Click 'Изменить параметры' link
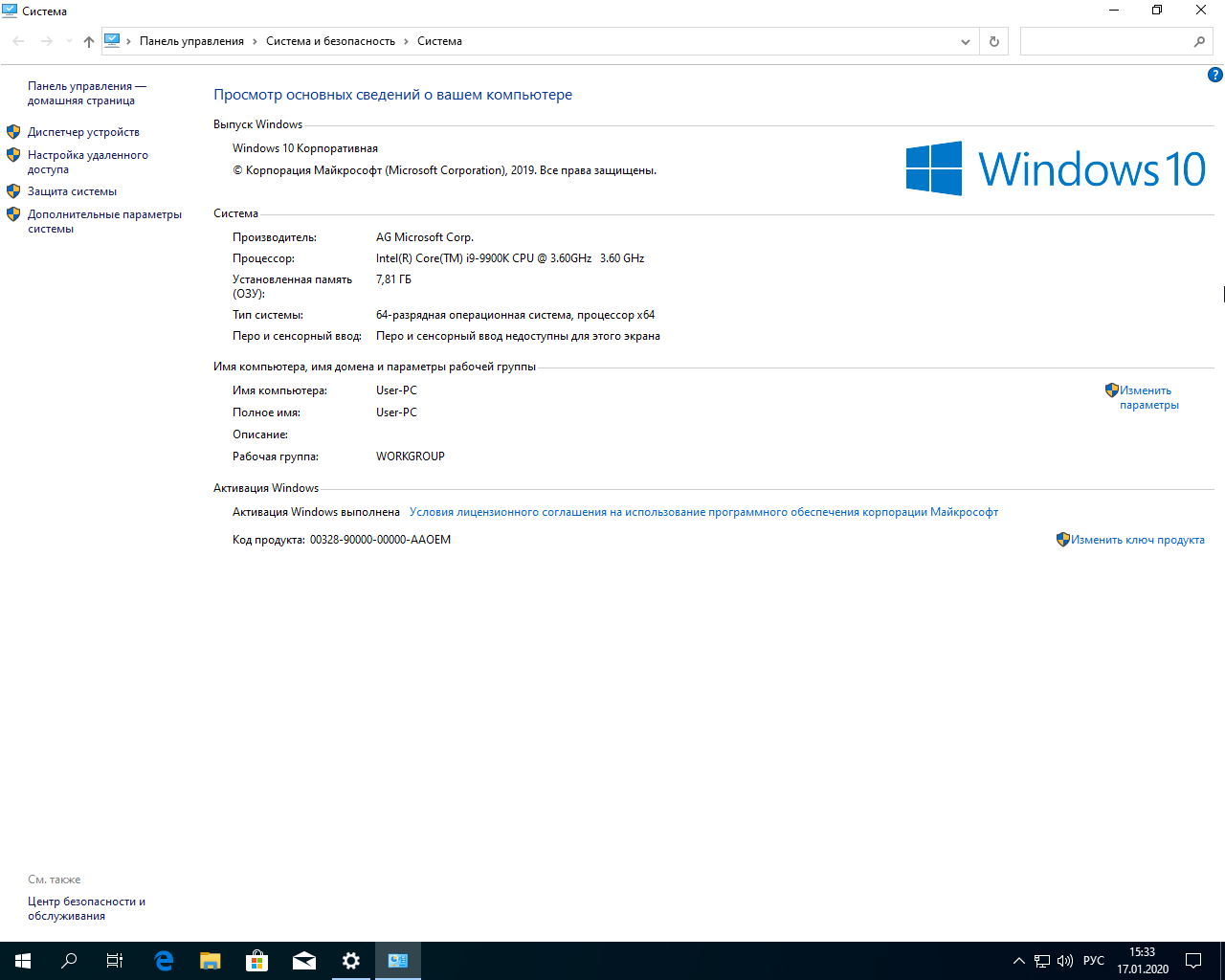1225x980 pixels. pyautogui.click(x=1149, y=397)
